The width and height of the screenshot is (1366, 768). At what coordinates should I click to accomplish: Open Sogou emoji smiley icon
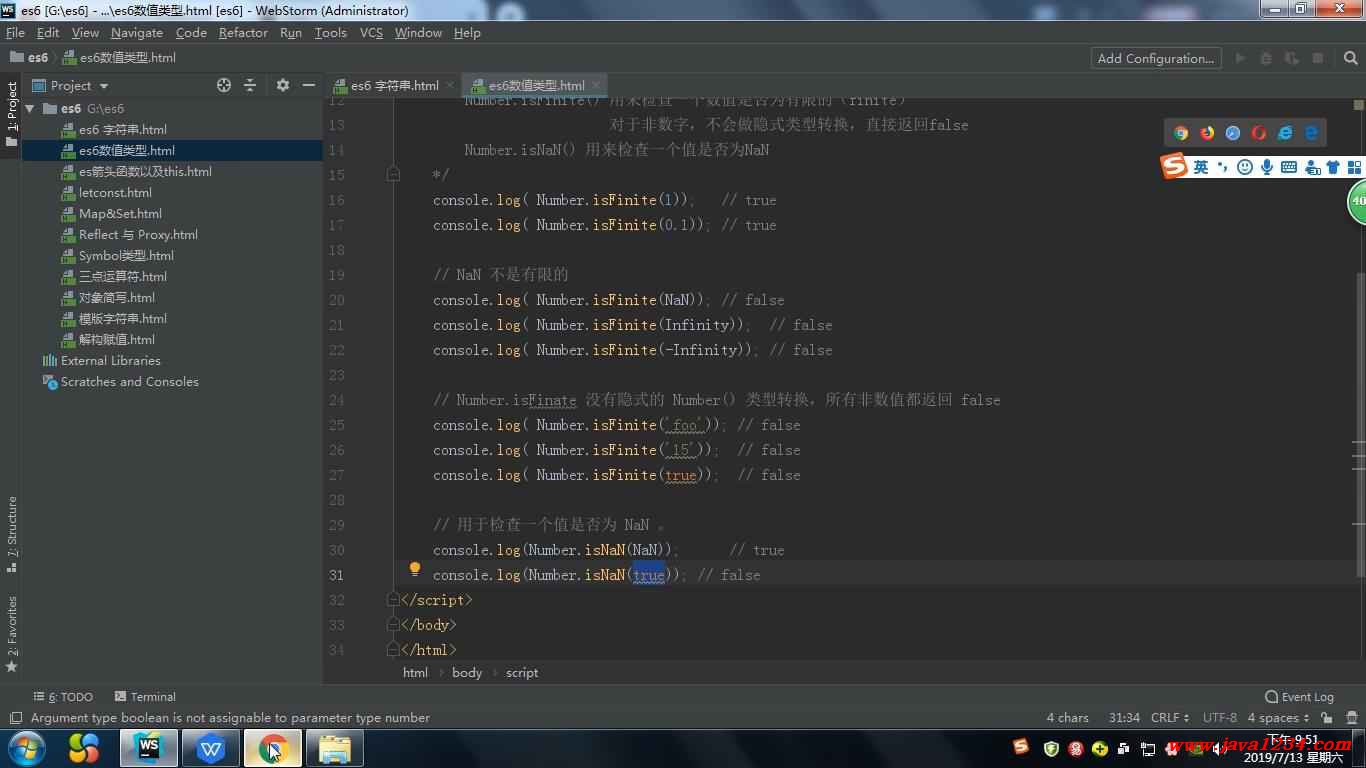coord(1245,167)
